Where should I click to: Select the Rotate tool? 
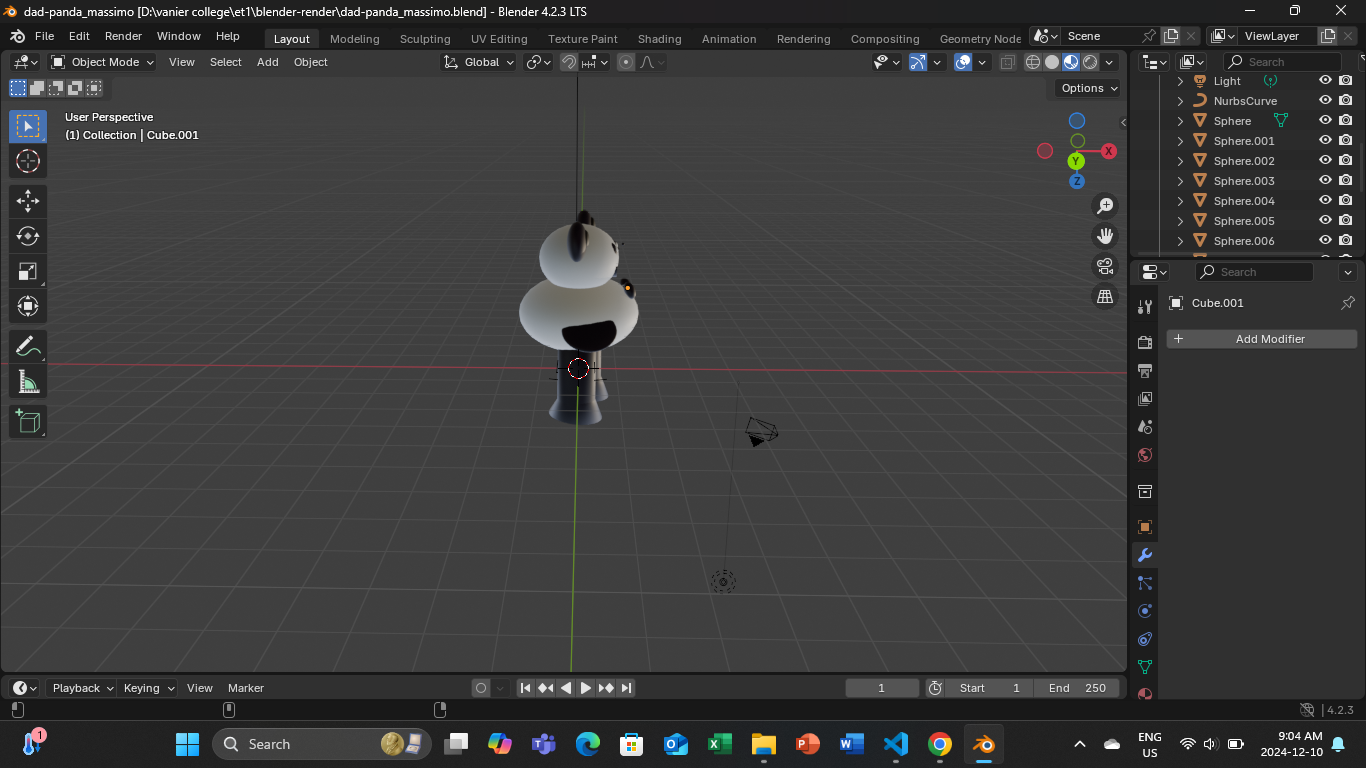28,236
